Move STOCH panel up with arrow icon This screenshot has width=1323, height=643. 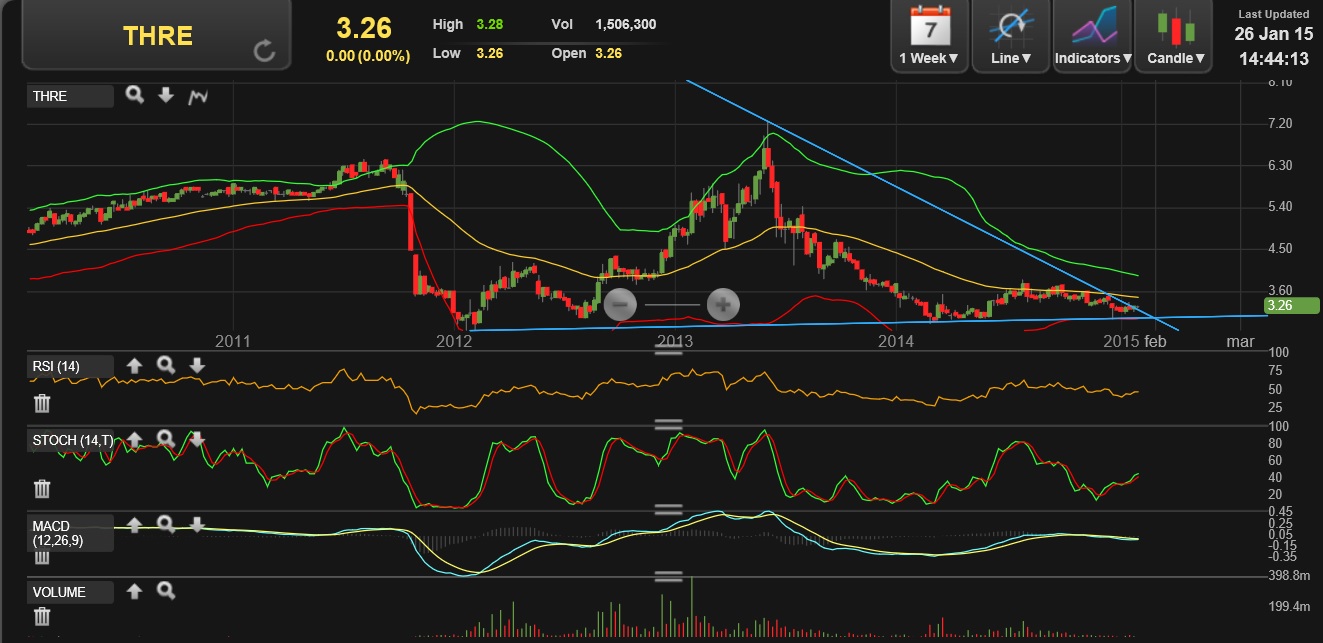(x=135, y=438)
